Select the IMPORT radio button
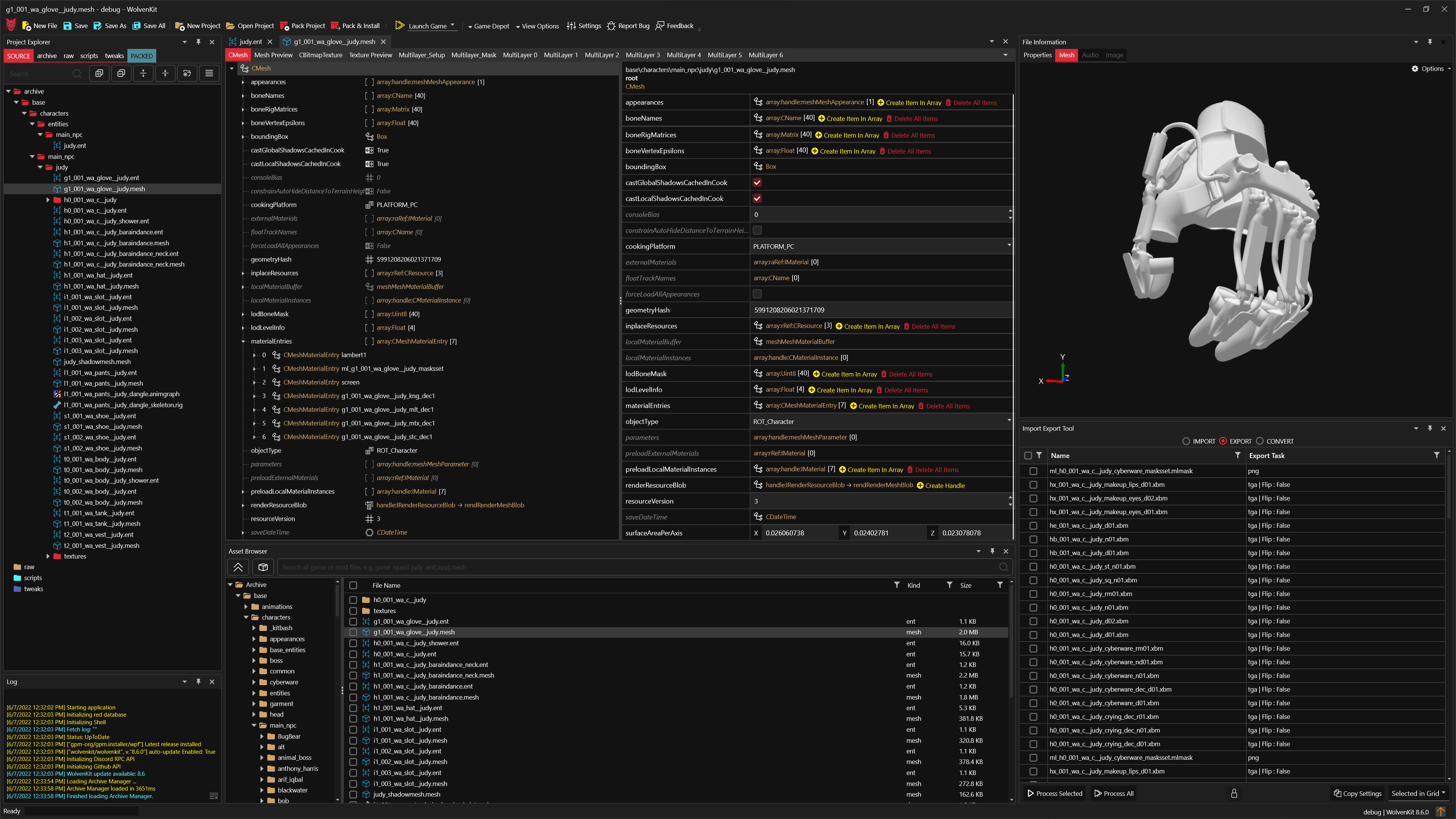 [x=1186, y=441]
